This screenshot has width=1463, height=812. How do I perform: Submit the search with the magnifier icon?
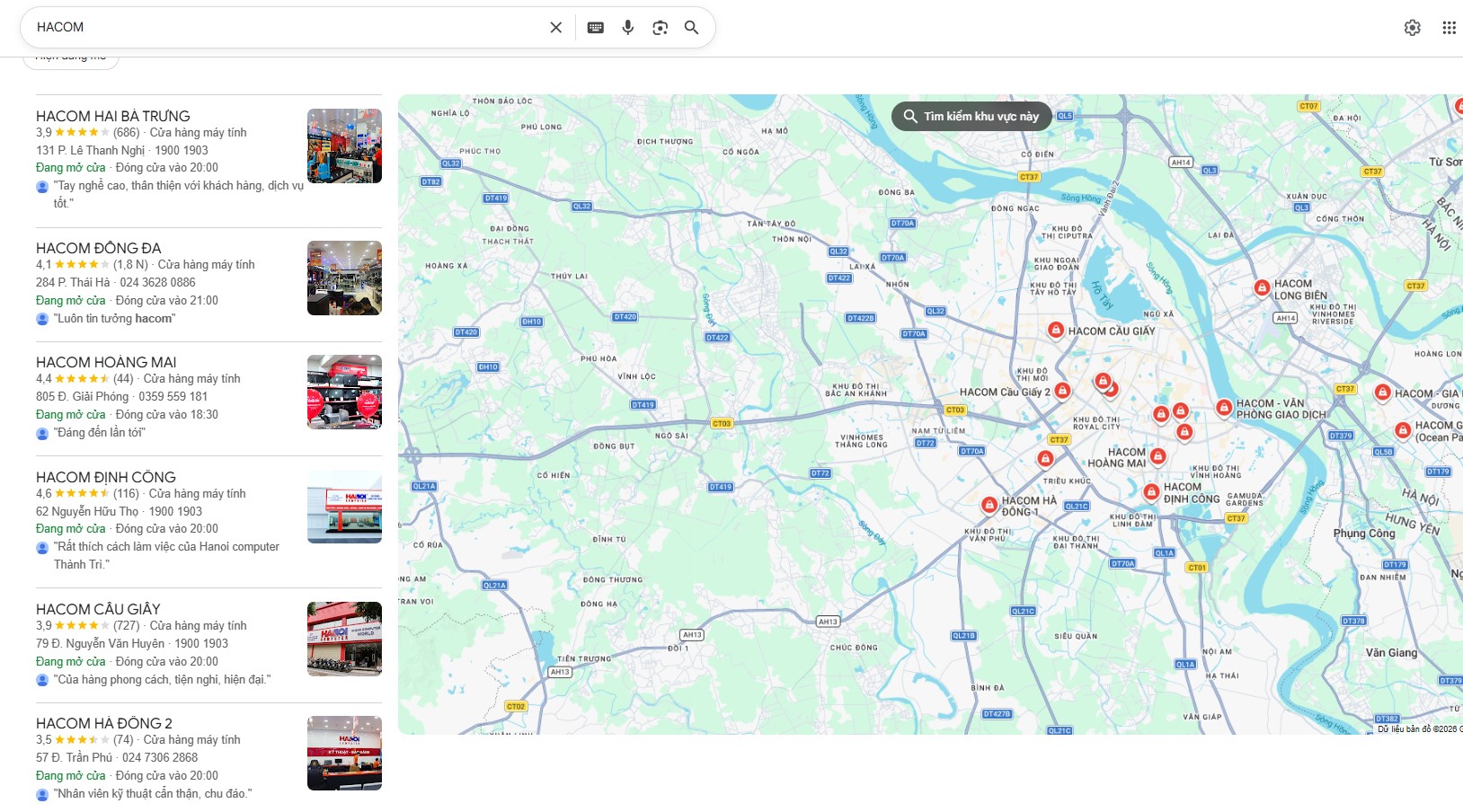coord(691,28)
